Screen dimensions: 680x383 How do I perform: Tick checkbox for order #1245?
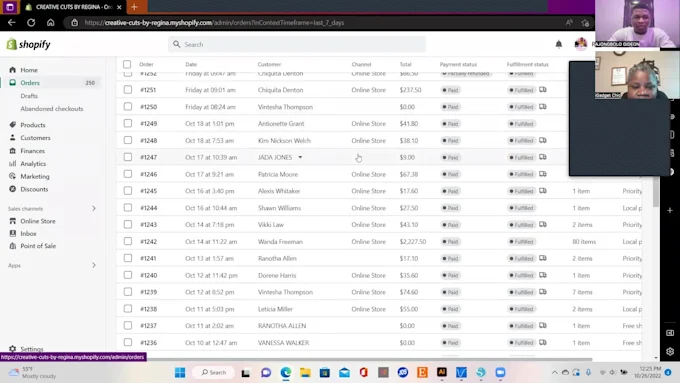(128, 191)
